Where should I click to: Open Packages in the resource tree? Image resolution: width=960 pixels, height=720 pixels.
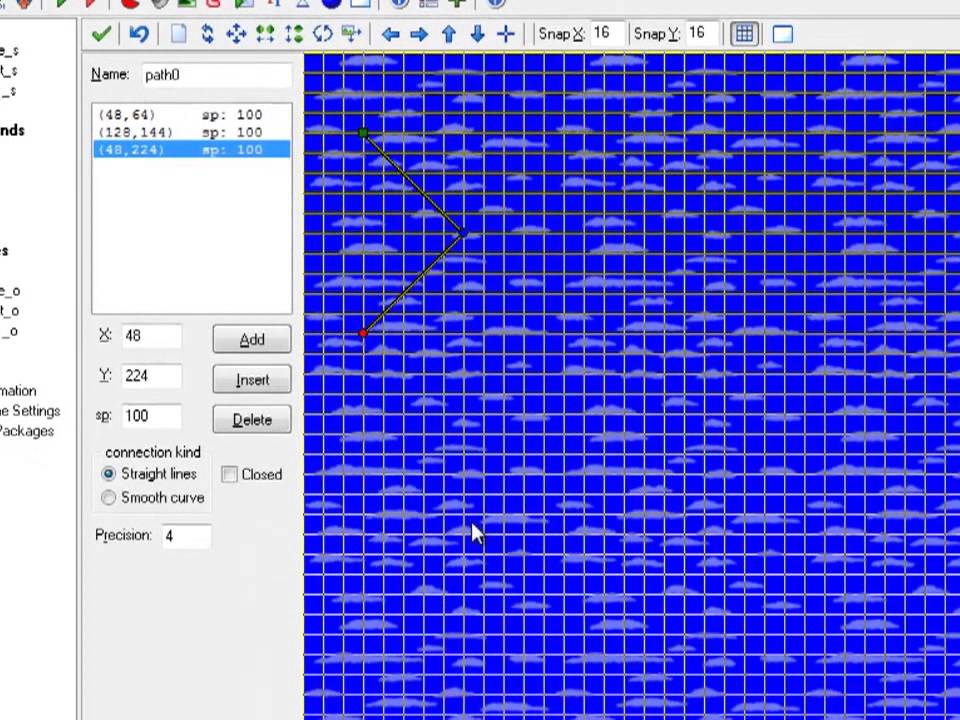pos(26,431)
